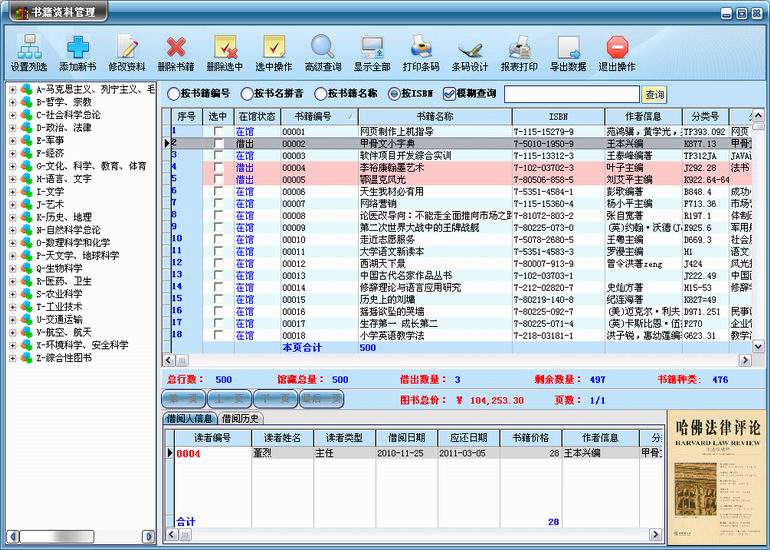
Task: Expand the T-工业技术 tree node
Action: point(13,307)
